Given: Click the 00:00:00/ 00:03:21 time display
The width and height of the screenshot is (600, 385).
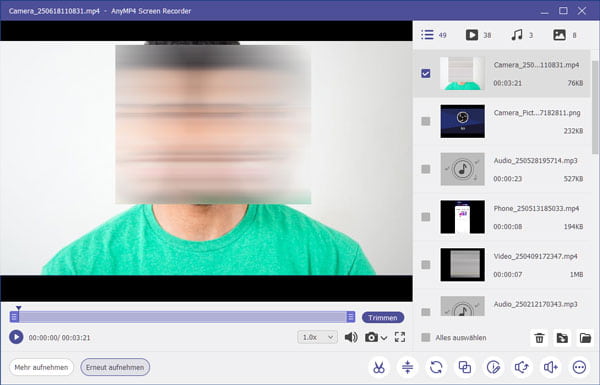Looking at the screenshot, I should pos(59,338).
